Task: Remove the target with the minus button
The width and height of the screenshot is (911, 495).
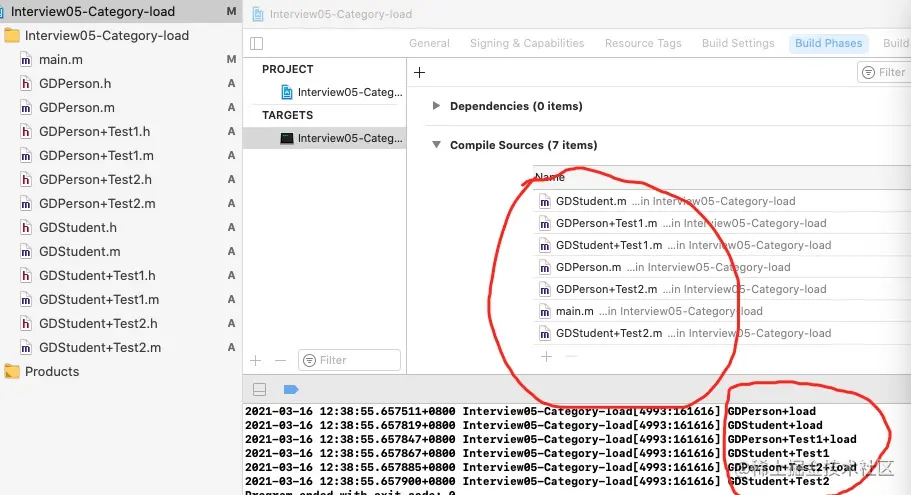Action: pos(281,361)
